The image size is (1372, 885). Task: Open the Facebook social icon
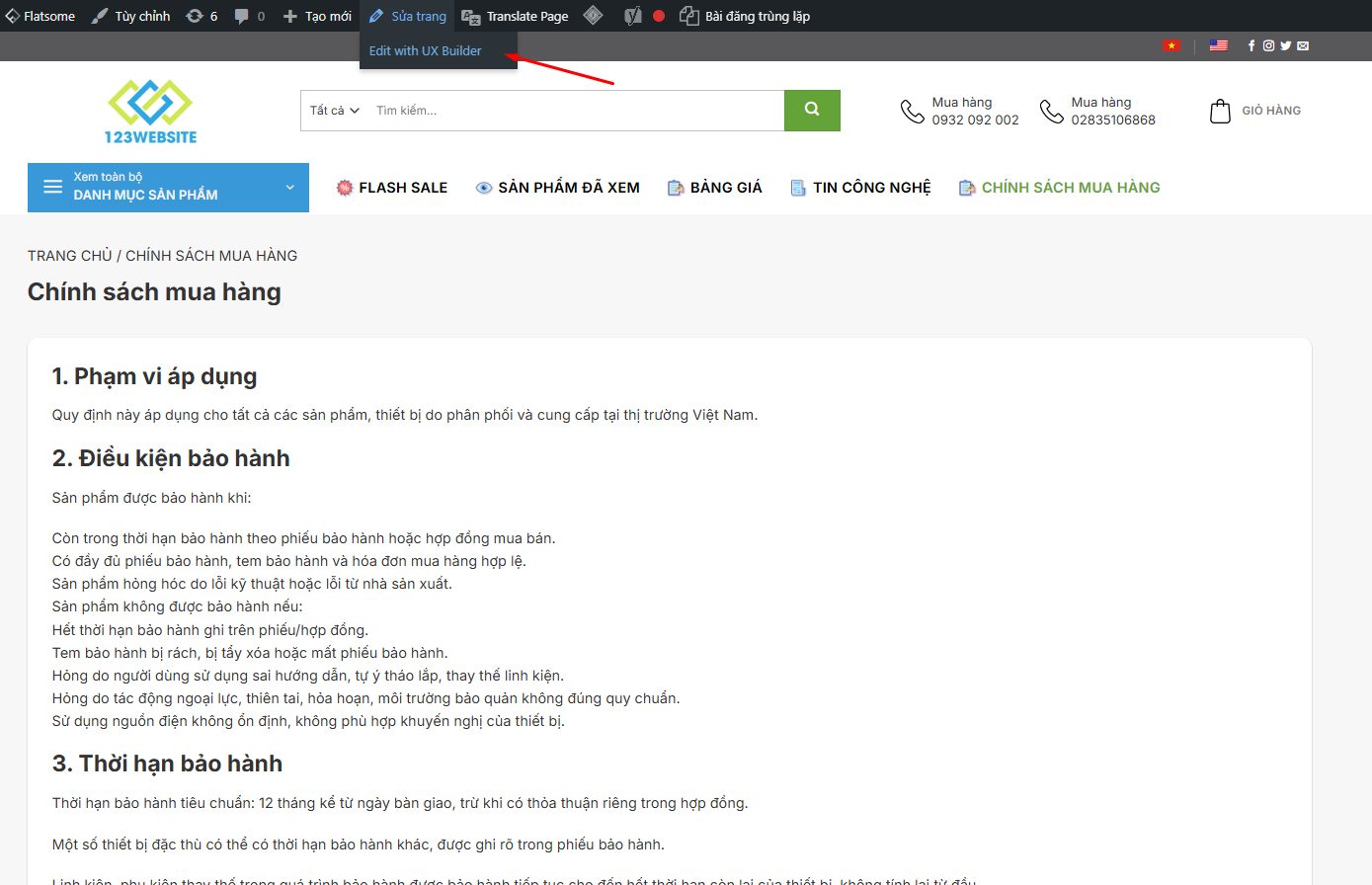click(x=1251, y=45)
